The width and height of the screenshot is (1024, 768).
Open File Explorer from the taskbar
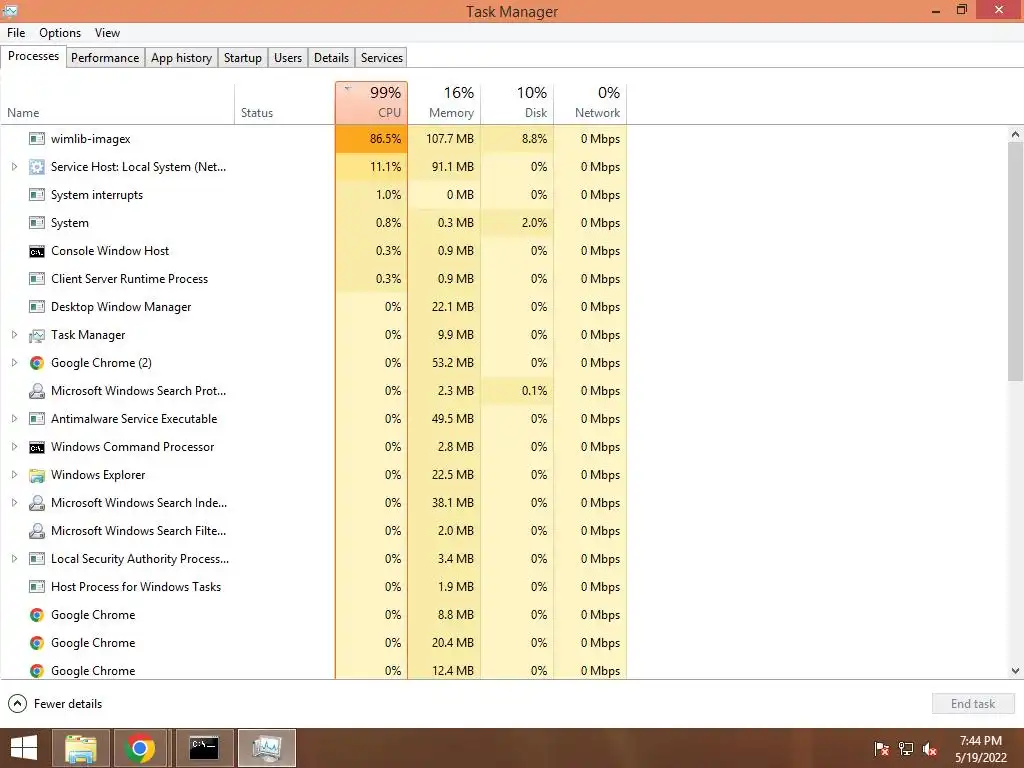(81, 748)
